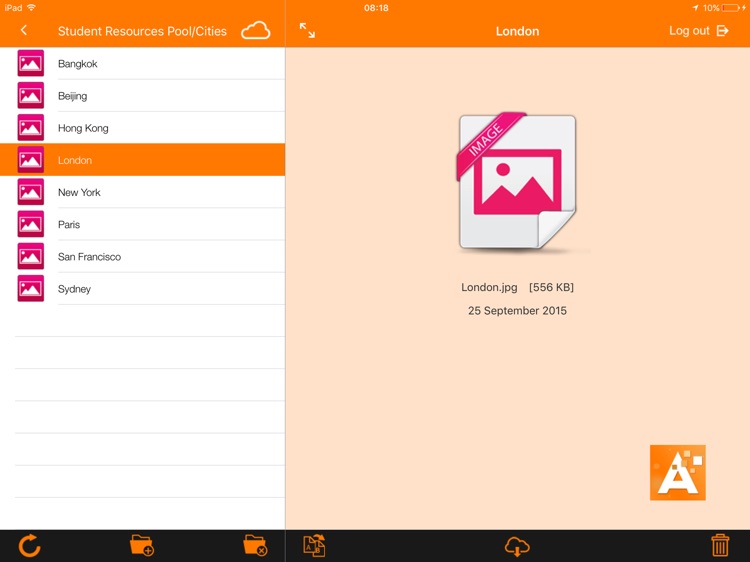
Task: Expand preview with fullscreen arrows icon
Action: pyautogui.click(x=307, y=31)
